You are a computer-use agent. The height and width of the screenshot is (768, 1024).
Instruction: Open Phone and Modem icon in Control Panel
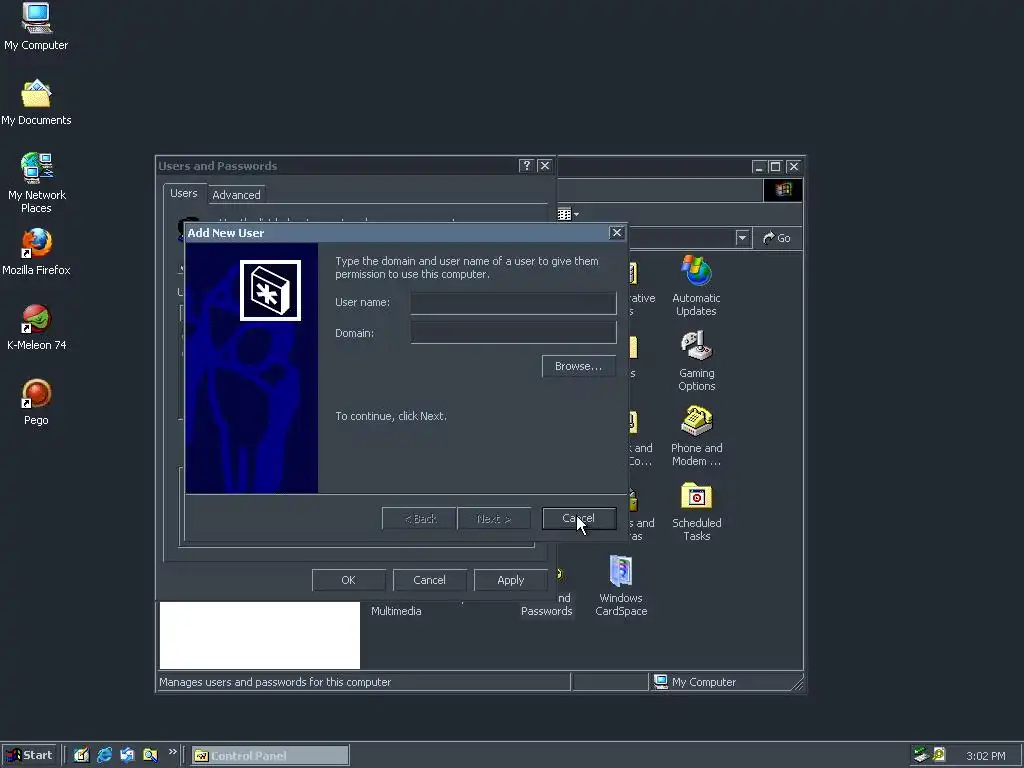click(x=696, y=436)
